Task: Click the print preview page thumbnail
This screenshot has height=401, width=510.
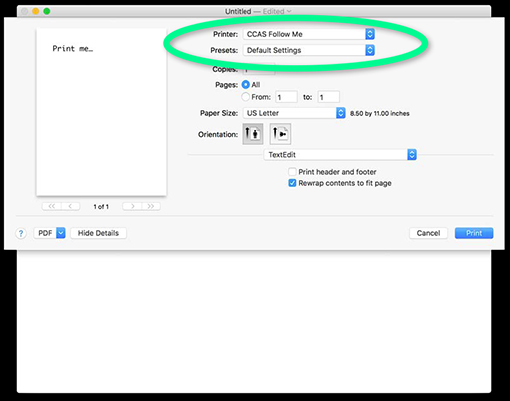Action: pyautogui.click(x=101, y=112)
